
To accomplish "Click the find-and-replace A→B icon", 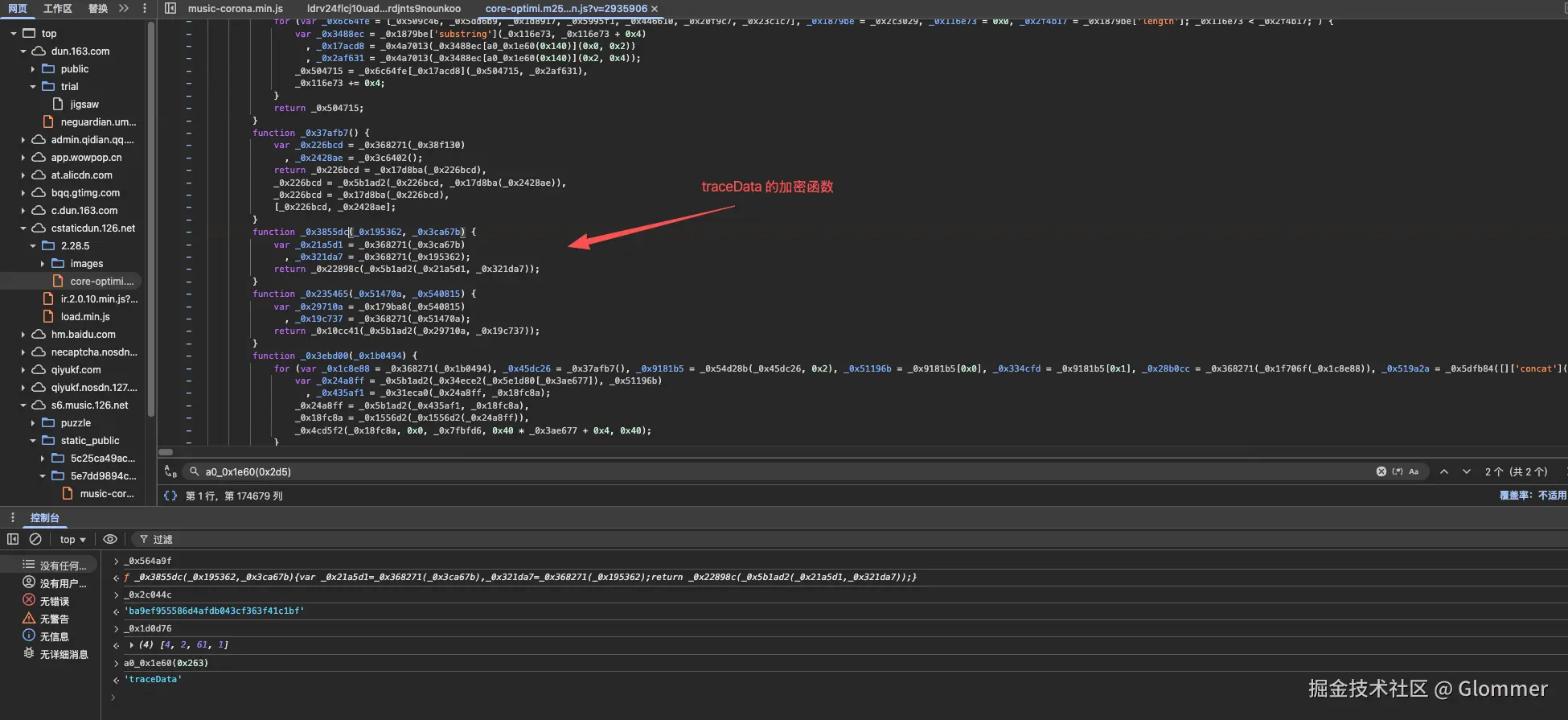I will [x=170, y=471].
